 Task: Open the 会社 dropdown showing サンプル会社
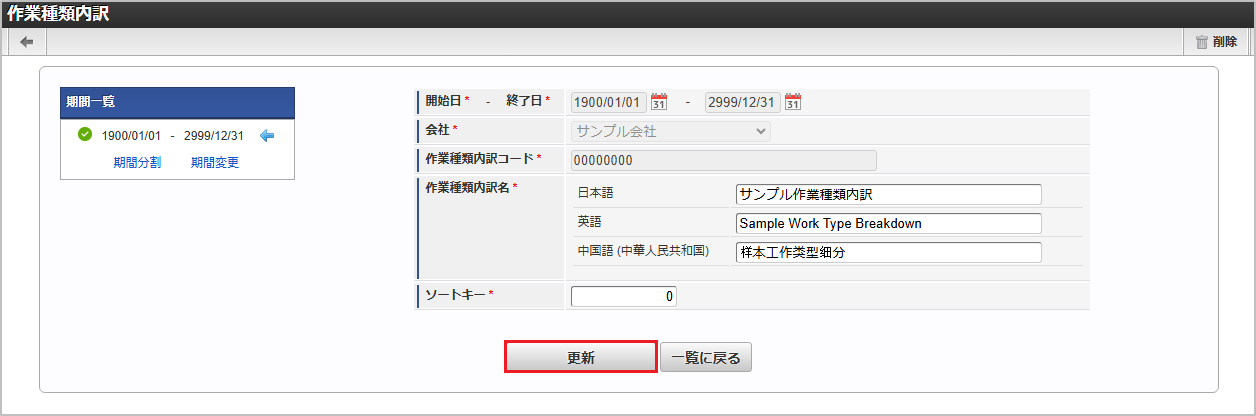coord(671,131)
